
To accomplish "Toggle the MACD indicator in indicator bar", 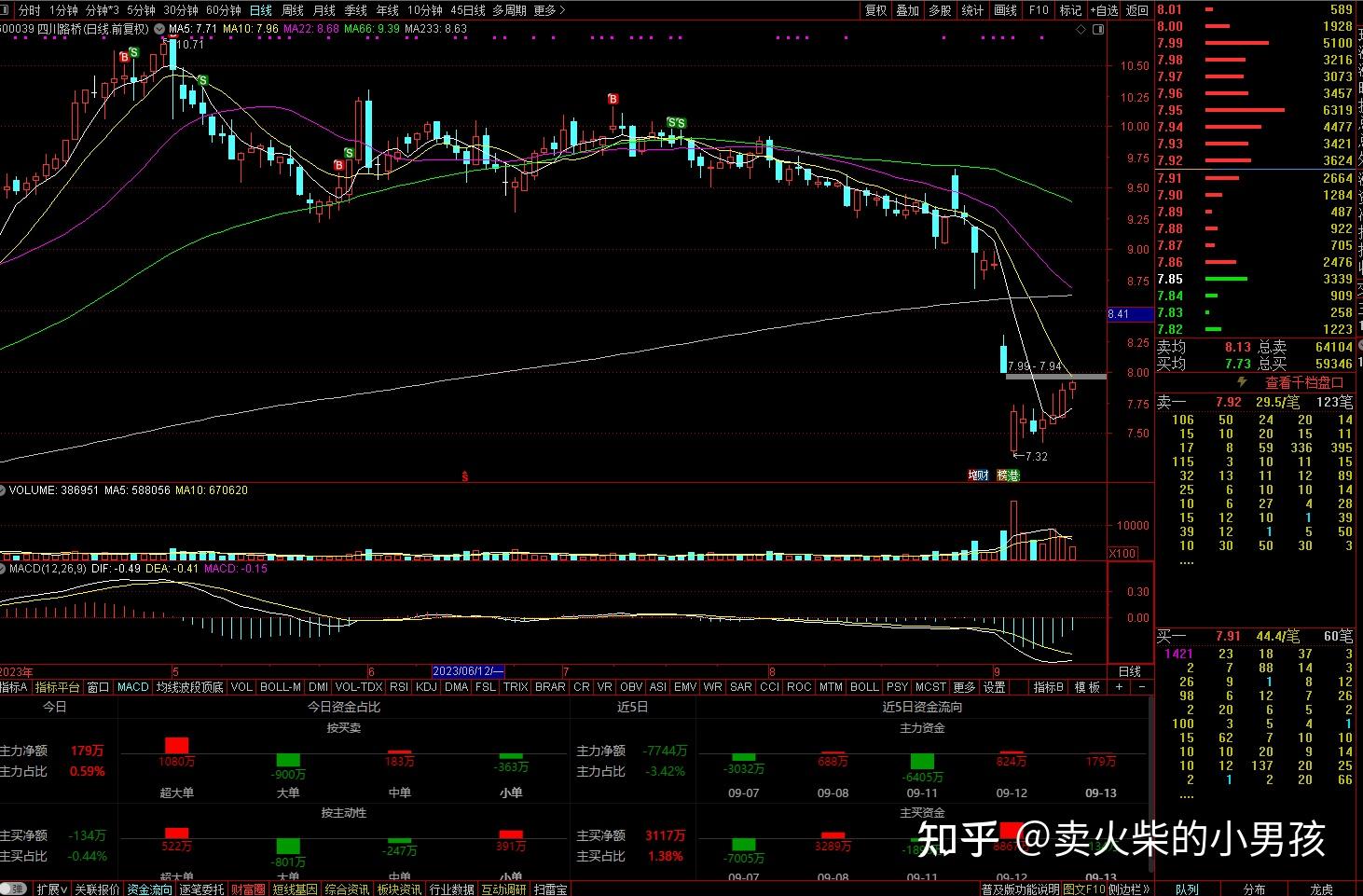I will point(132,687).
